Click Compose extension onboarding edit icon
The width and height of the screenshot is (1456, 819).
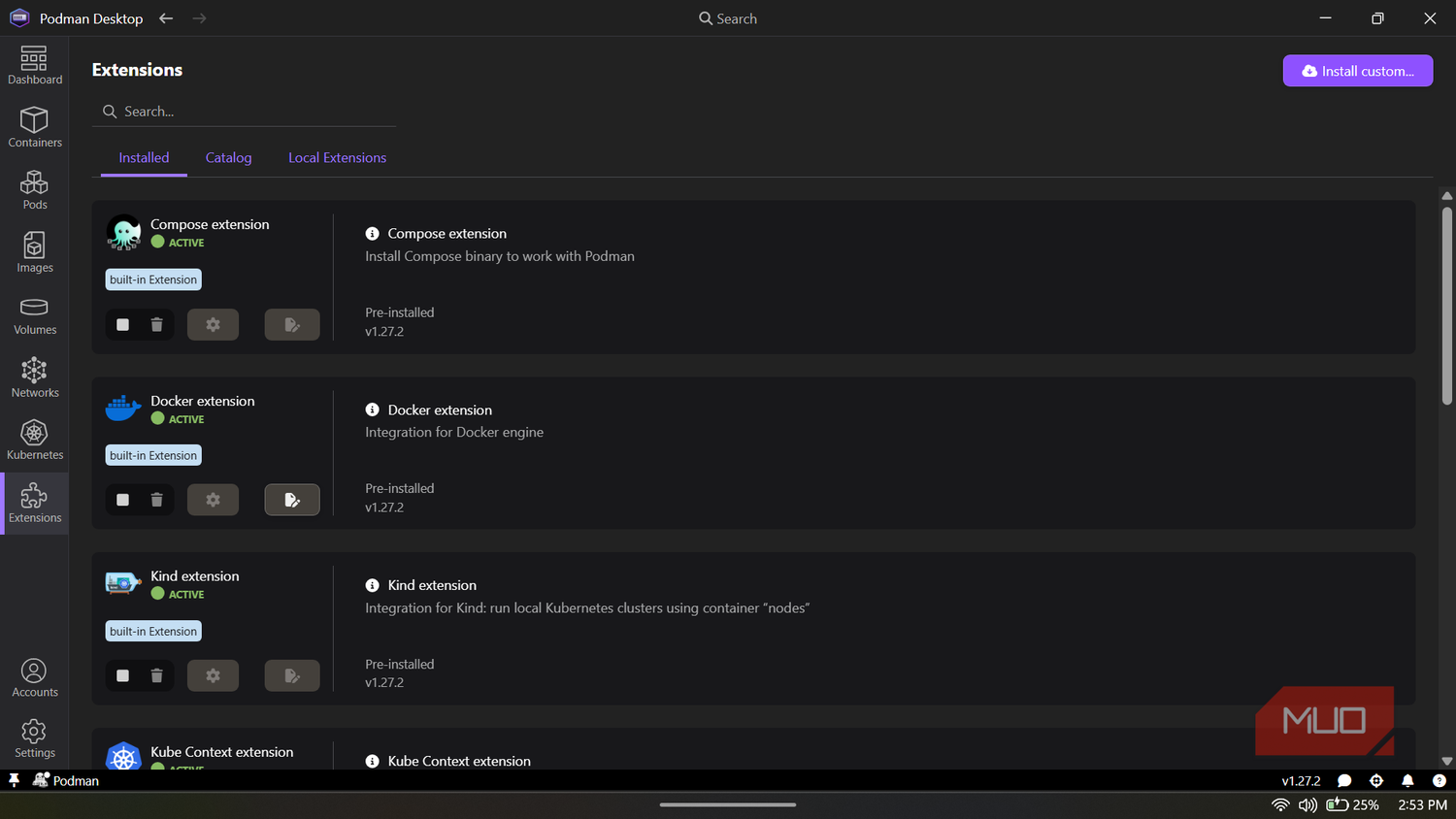(x=292, y=325)
